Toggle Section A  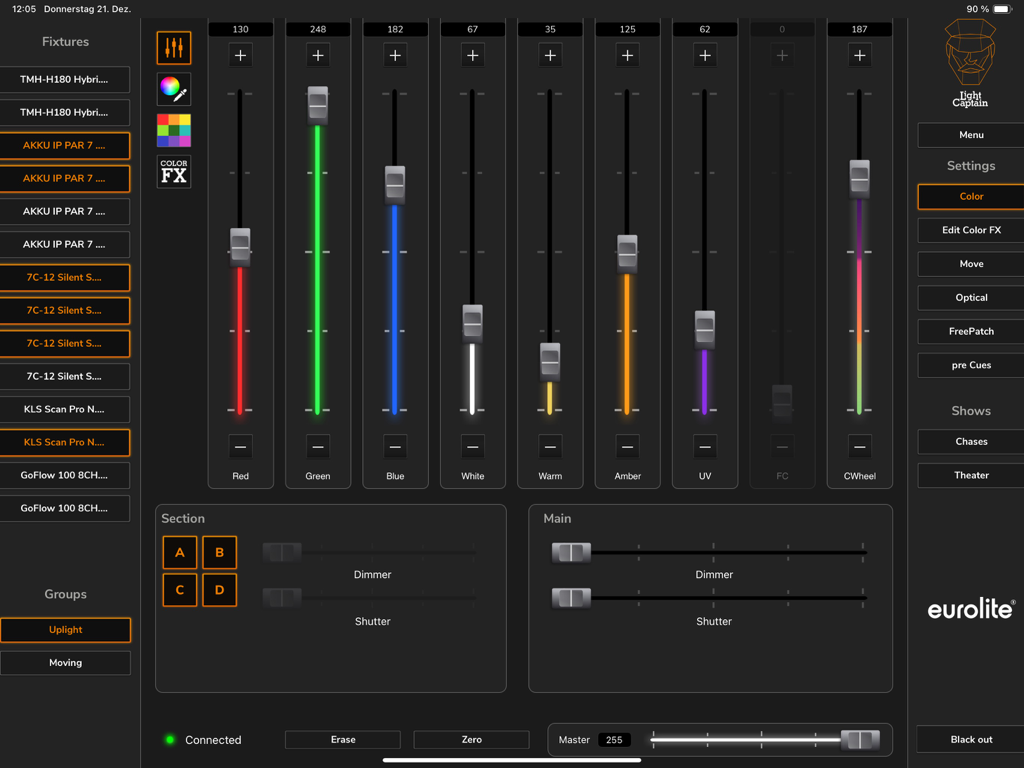179,552
